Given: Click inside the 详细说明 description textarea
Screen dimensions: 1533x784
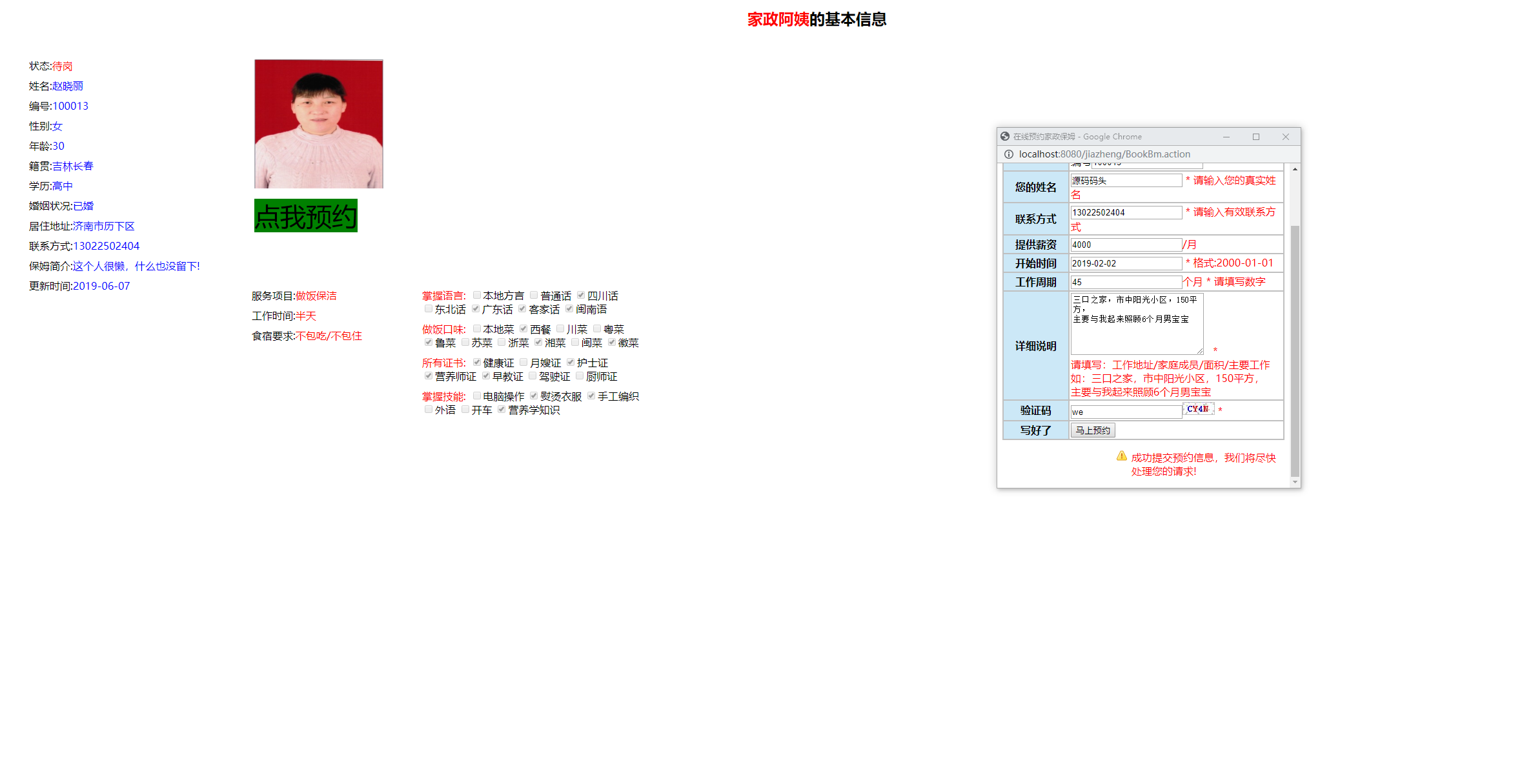Looking at the screenshot, I should (x=1136, y=323).
